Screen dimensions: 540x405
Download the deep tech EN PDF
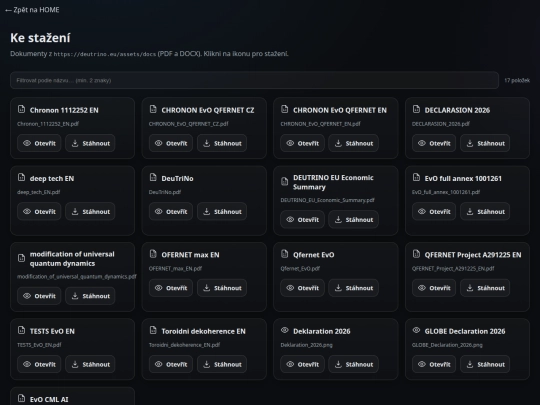click(90, 211)
